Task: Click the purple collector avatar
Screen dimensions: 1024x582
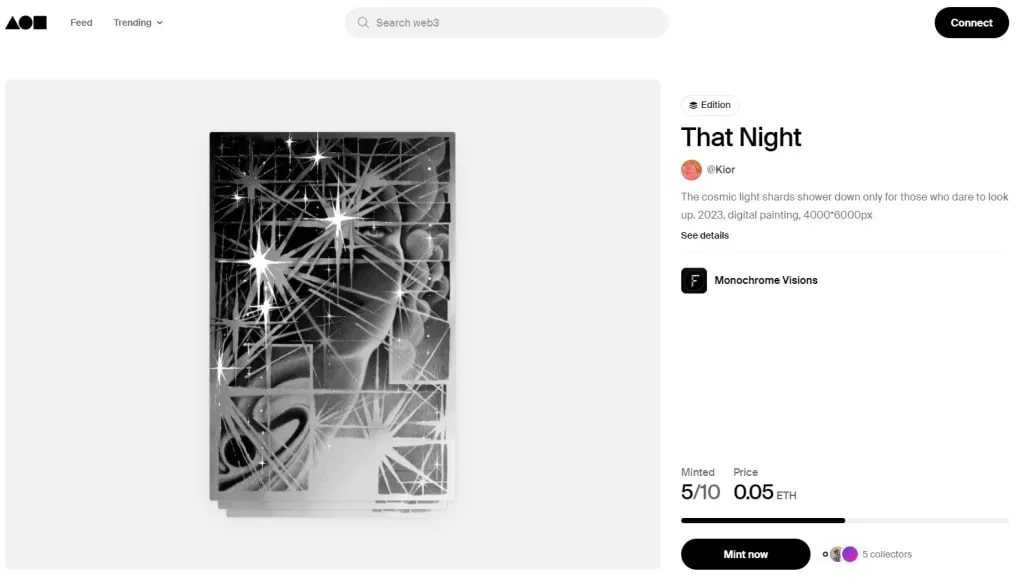Action: click(x=850, y=554)
